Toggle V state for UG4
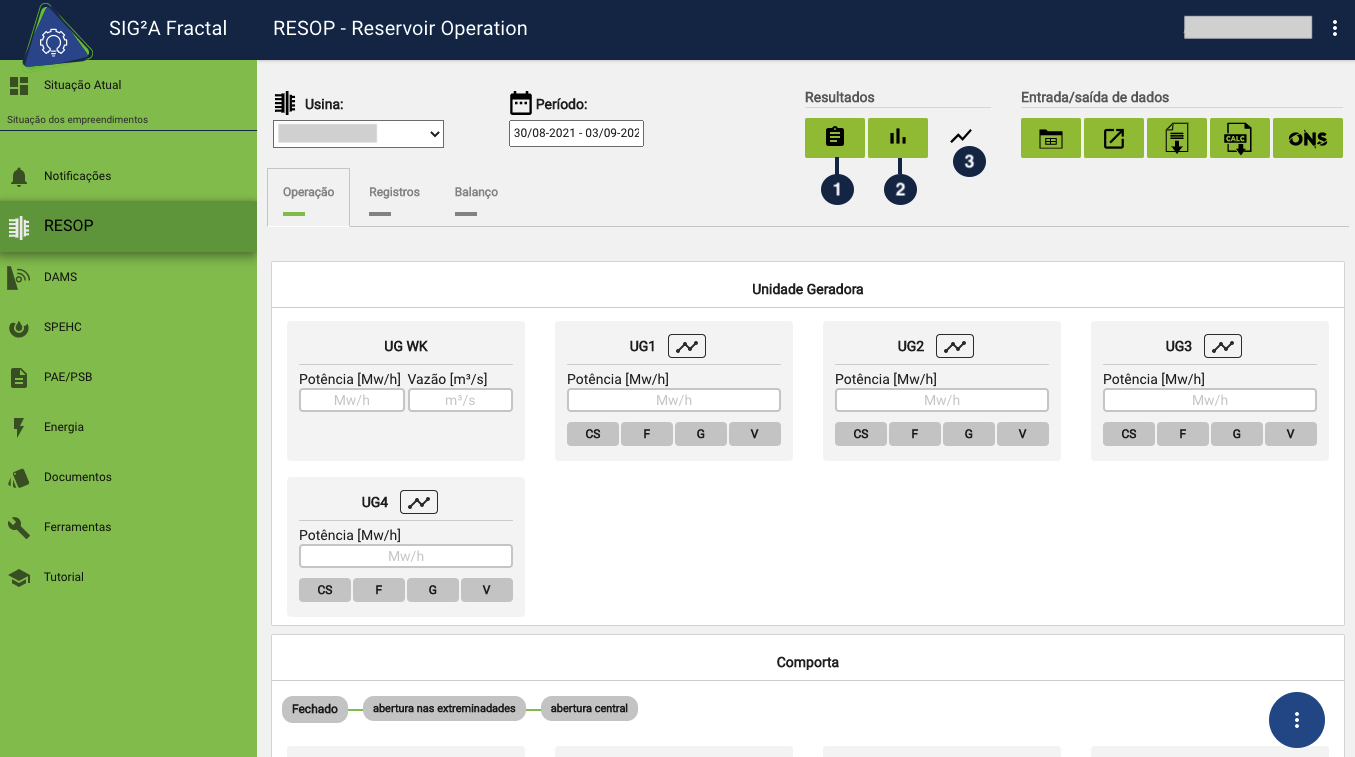The width and height of the screenshot is (1355, 757). (x=486, y=590)
